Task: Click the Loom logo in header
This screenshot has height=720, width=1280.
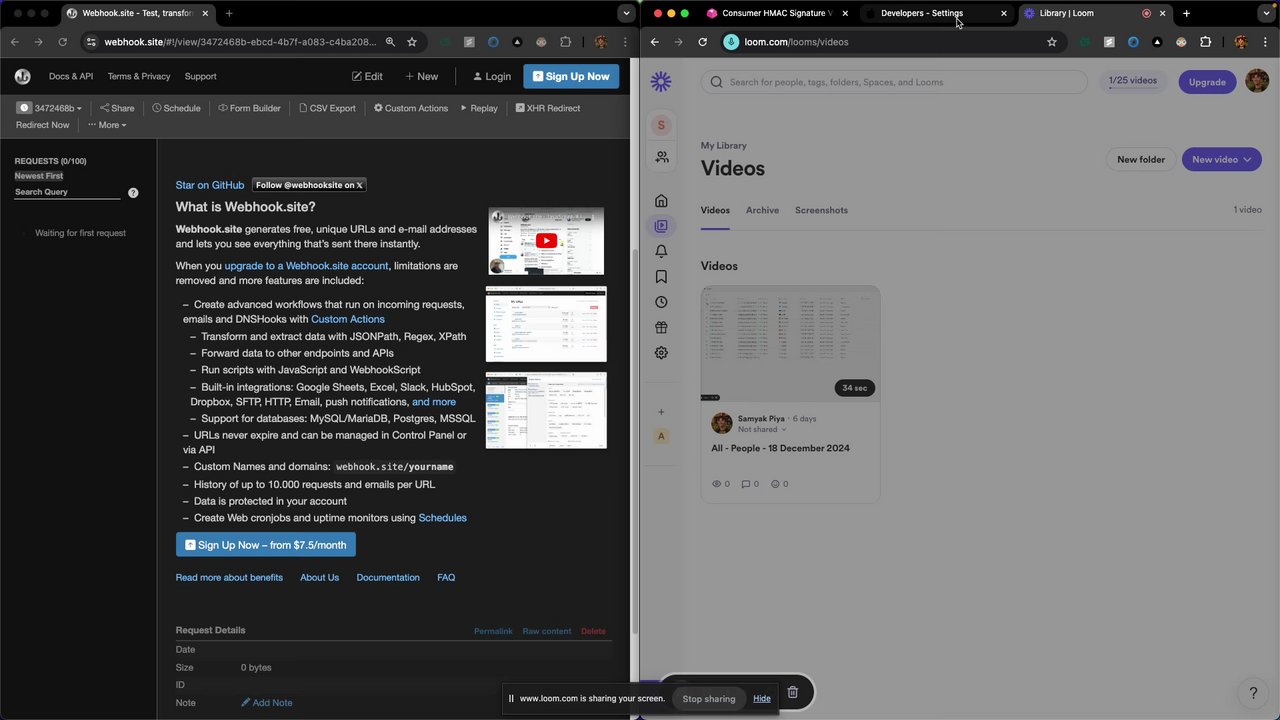Action: click(x=661, y=82)
